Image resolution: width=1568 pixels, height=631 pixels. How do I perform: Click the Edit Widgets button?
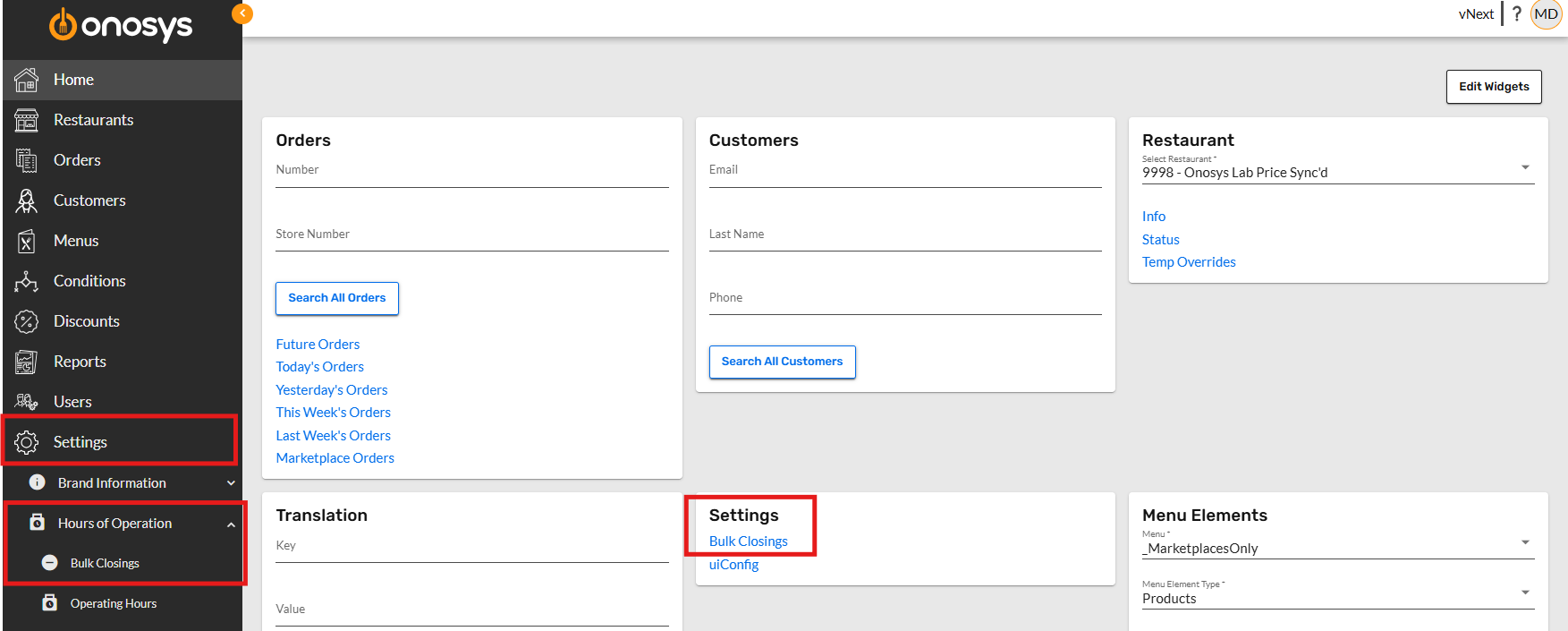tap(1494, 87)
